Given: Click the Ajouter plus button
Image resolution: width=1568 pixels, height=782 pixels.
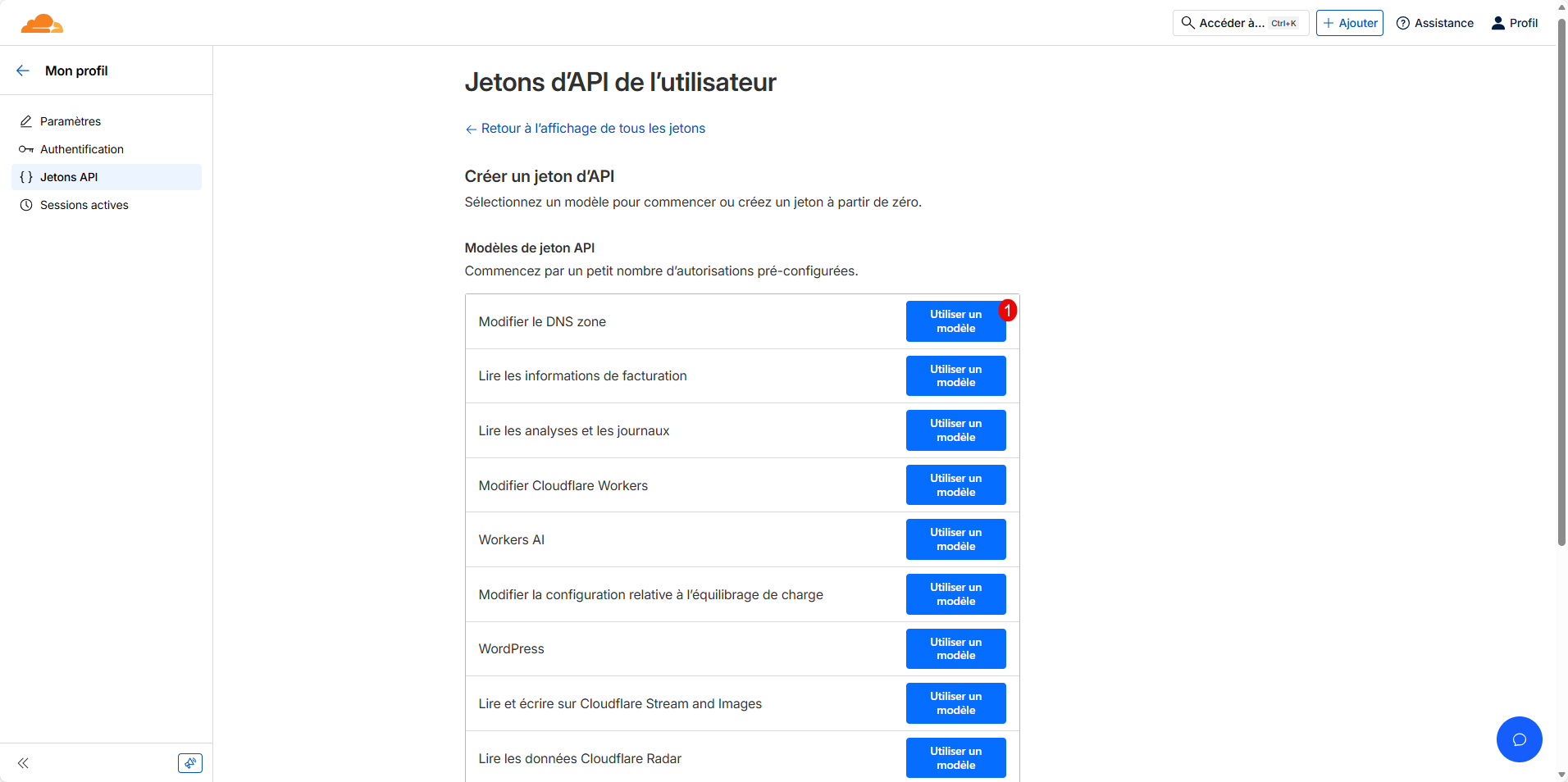Looking at the screenshot, I should click(x=1349, y=23).
